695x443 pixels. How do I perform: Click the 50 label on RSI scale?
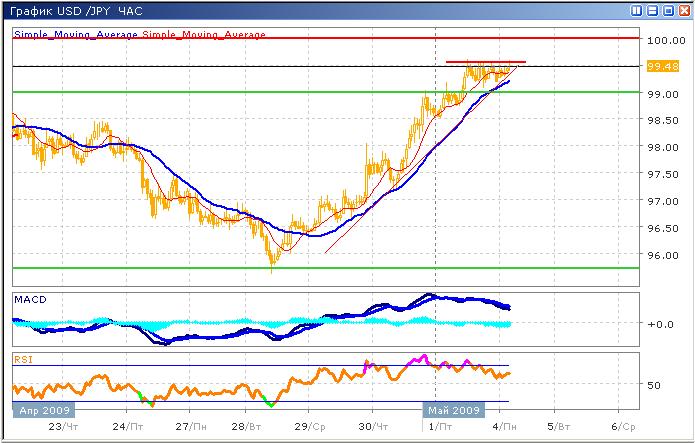pos(654,384)
